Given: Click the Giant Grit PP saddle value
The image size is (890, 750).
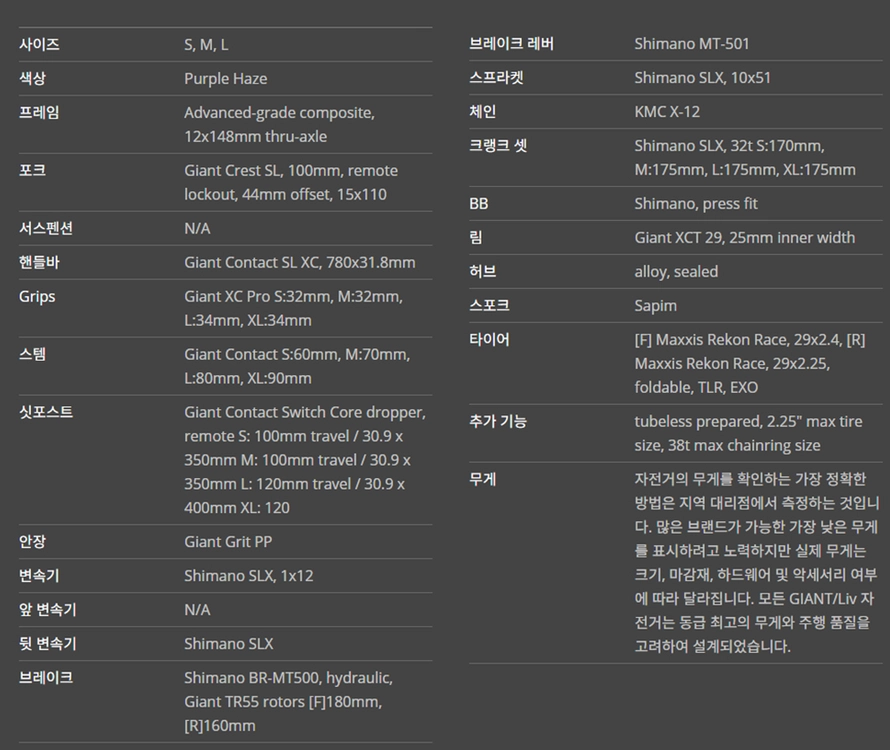Looking at the screenshot, I should click(228, 542).
